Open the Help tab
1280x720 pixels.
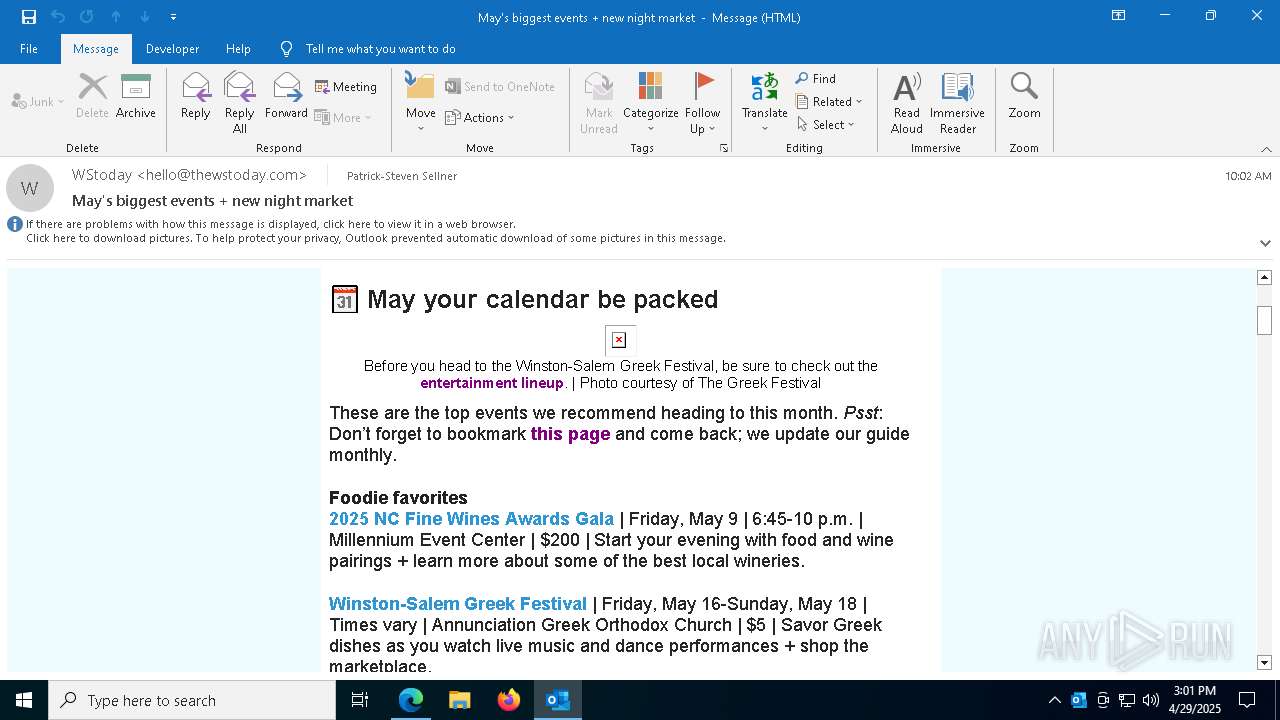click(238, 48)
